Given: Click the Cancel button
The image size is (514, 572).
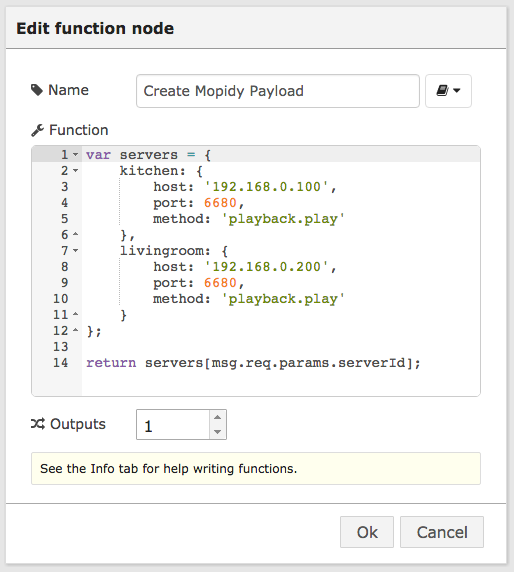Looking at the screenshot, I should pos(442,532).
